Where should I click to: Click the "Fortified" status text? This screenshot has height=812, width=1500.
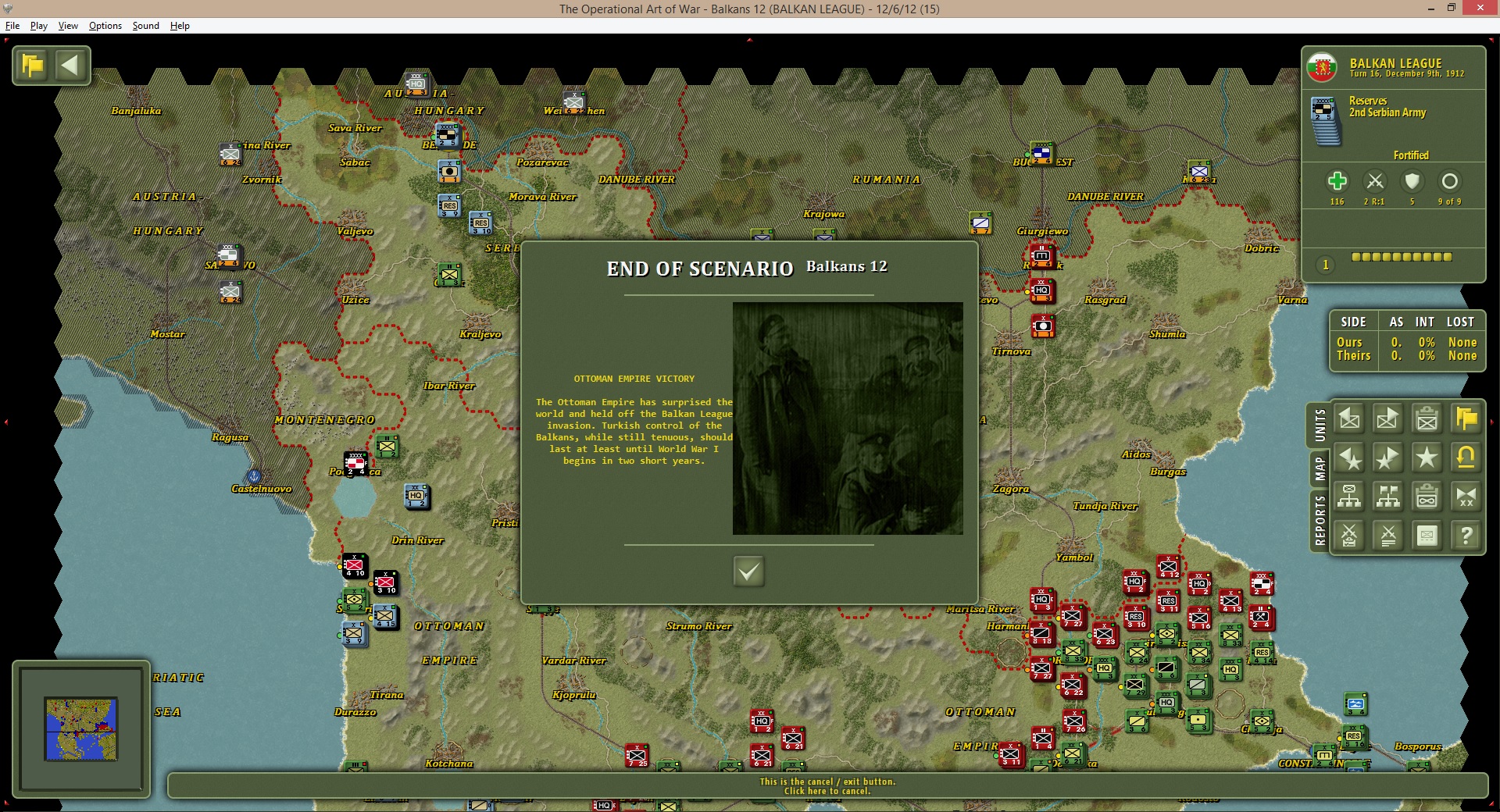click(1411, 155)
